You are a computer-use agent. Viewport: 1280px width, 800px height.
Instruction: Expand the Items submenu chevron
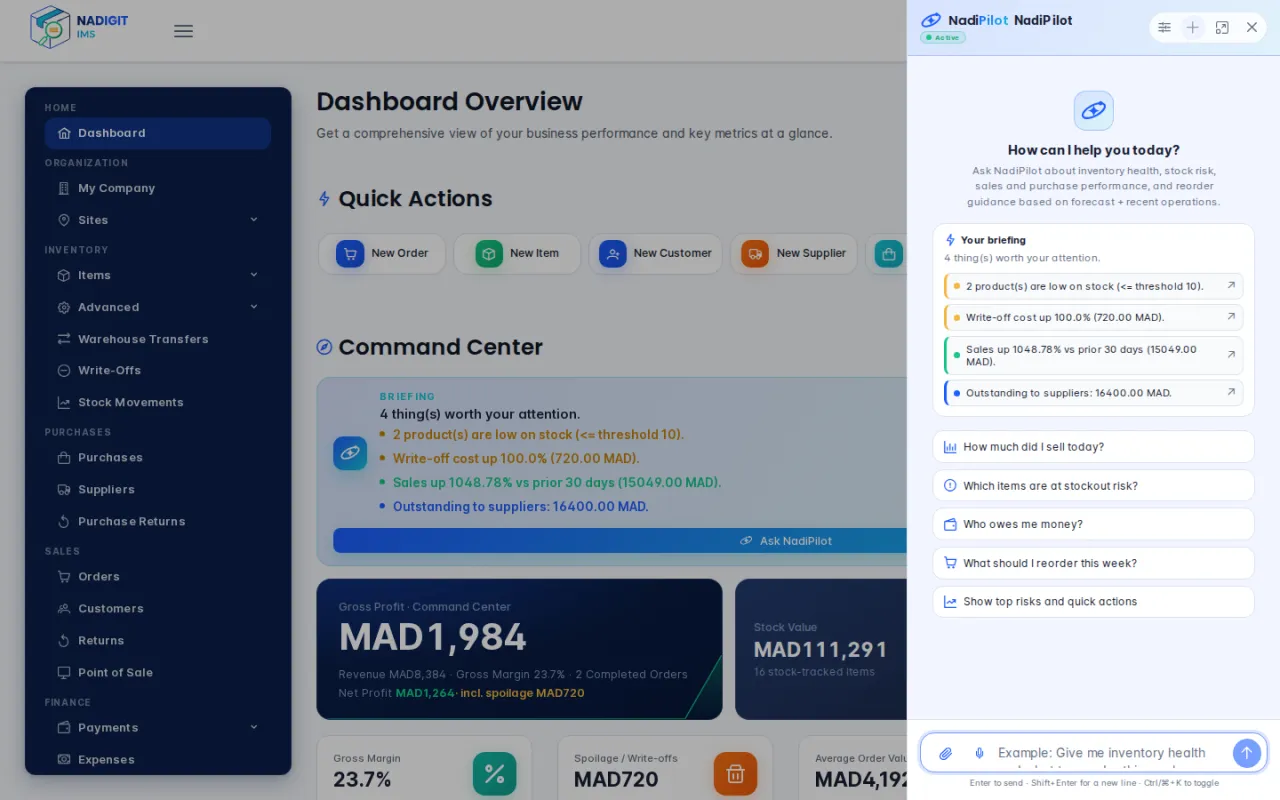click(x=254, y=275)
